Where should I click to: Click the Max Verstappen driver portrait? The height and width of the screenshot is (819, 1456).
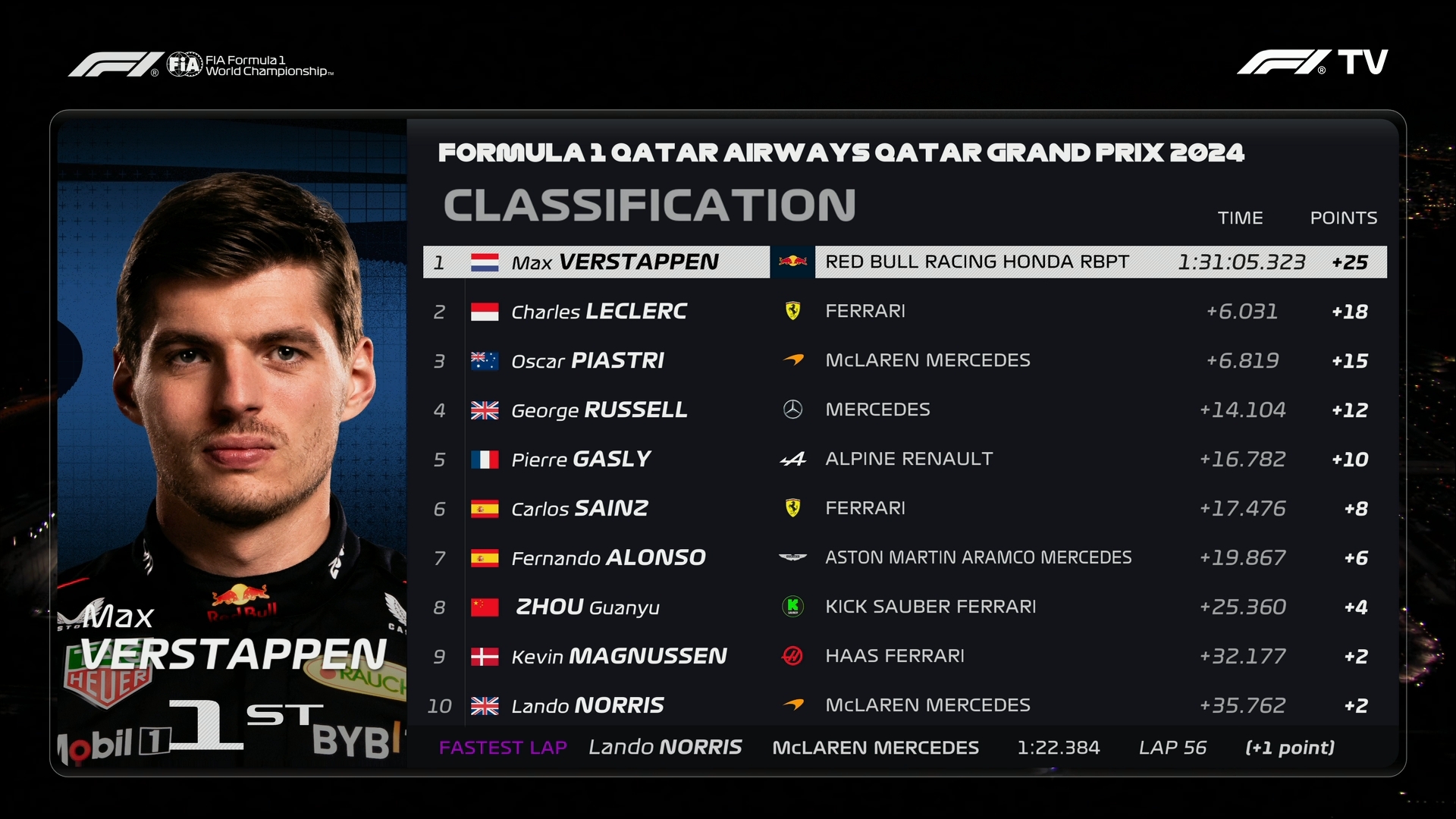click(232, 444)
